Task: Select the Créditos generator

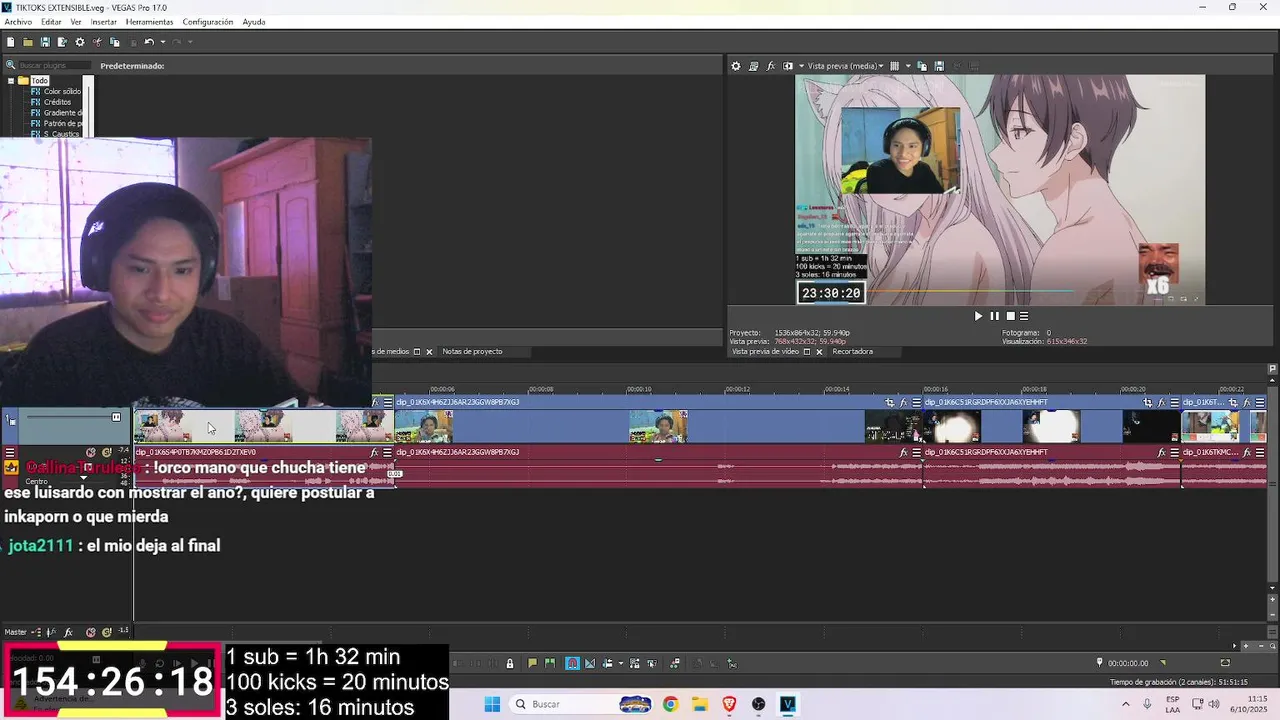Action: [57, 102]
